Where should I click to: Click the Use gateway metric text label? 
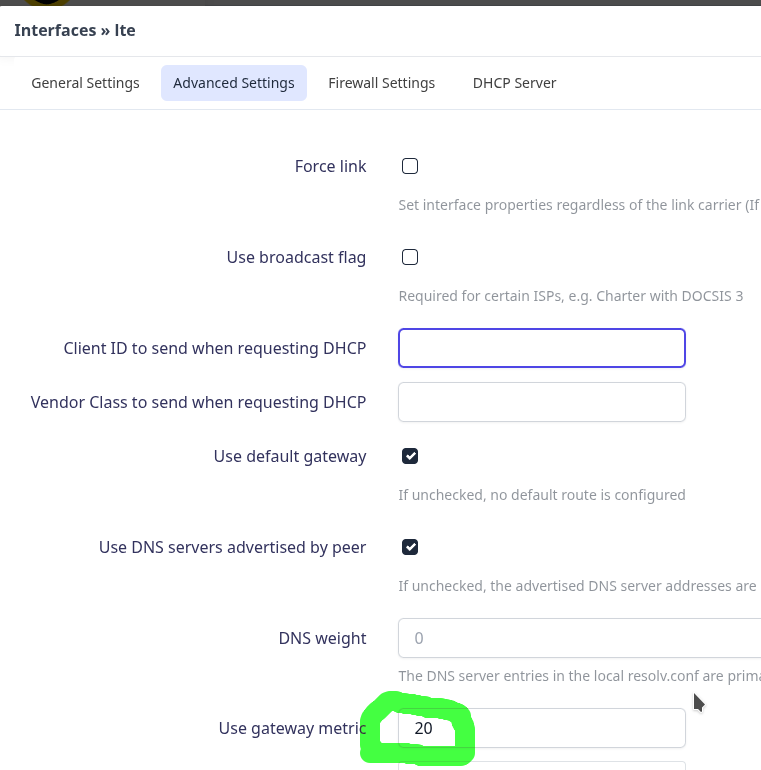[292, 729]
